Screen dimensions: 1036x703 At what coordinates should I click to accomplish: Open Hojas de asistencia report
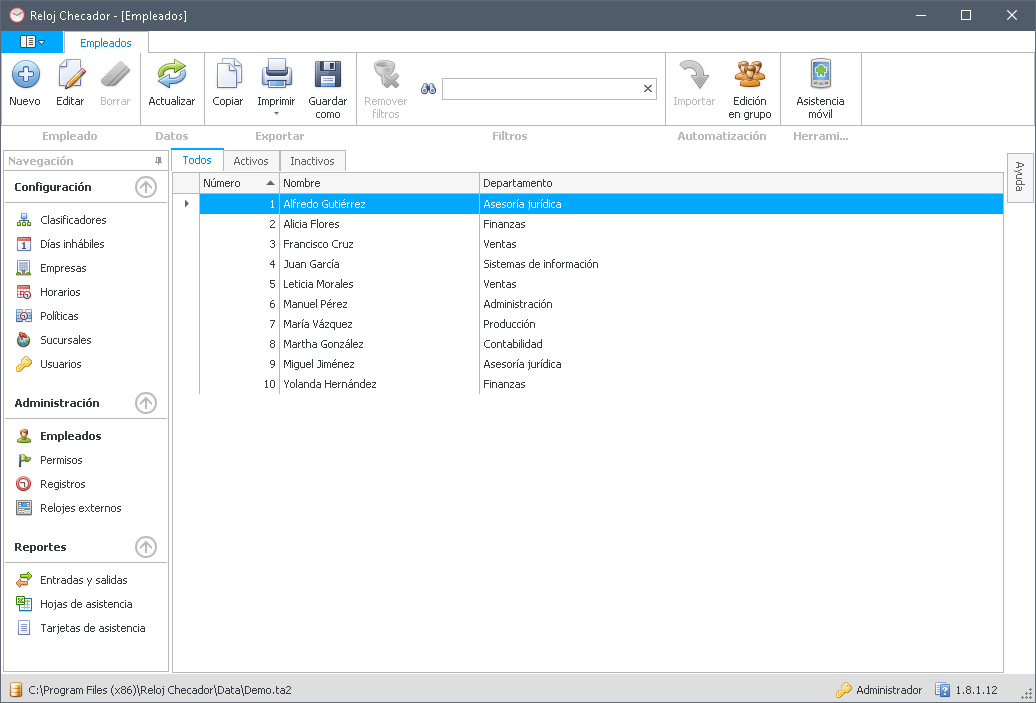pos(86,604)
